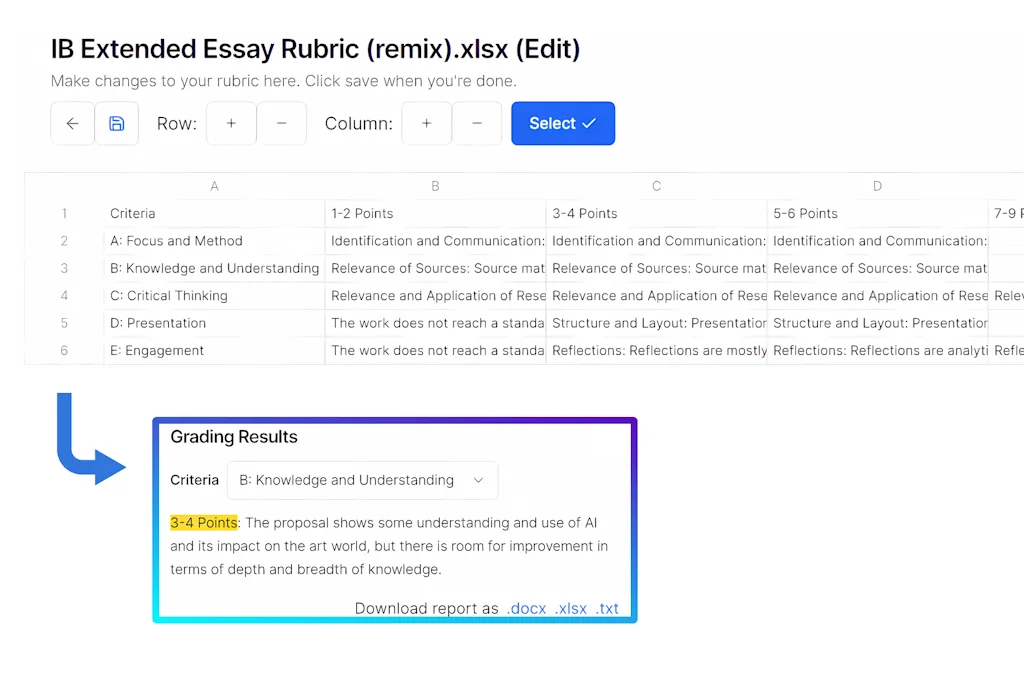Viewport: 1024px width, 690px height.
Task: Click the plus icon to add a column
Action: [x=427, y=123]
